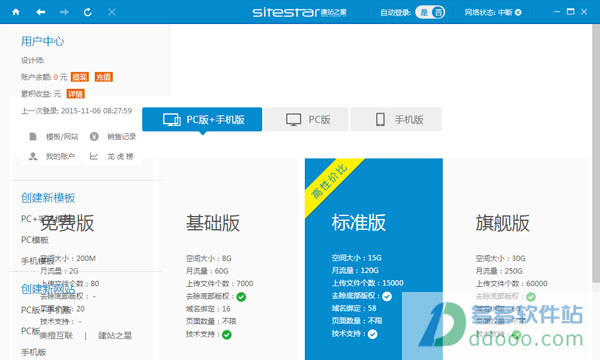Viewport: 600px width, 360px height.
Task: Navigate back with the left arrow
Action: pos(41,12)
